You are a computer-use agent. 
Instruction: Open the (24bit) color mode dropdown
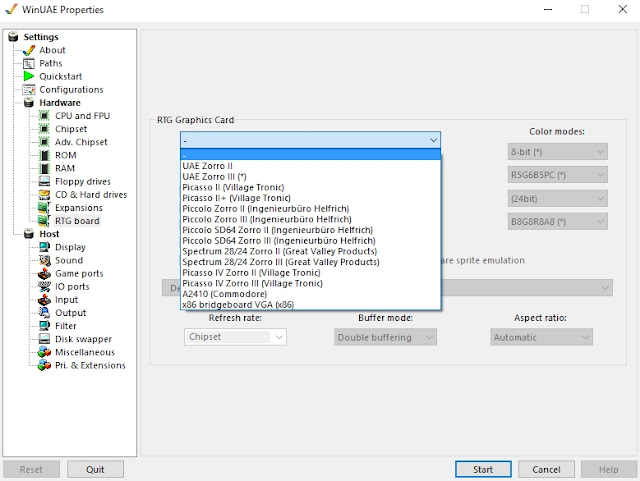558,199
